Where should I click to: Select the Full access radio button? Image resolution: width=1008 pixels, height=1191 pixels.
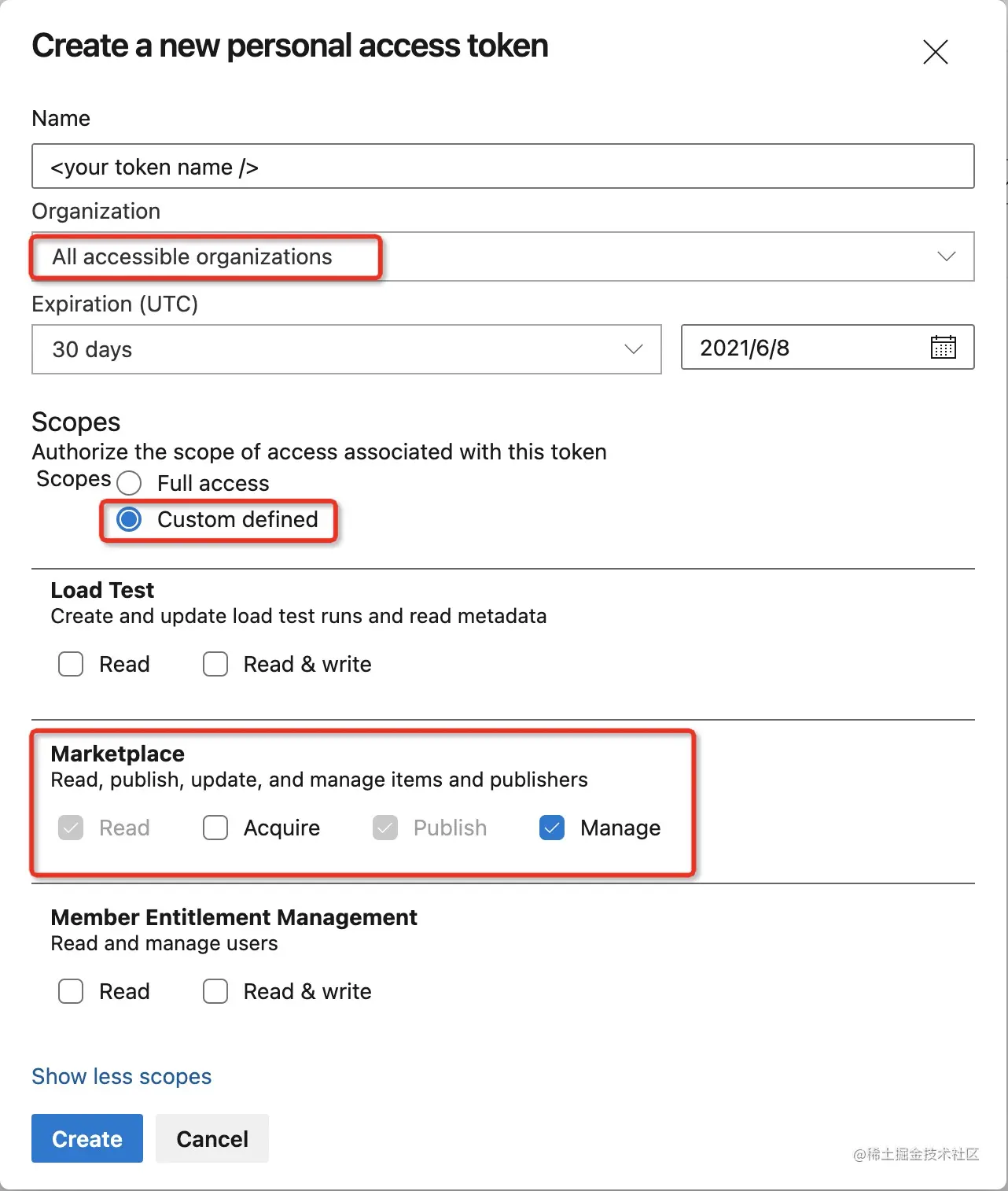coord(129,483)
